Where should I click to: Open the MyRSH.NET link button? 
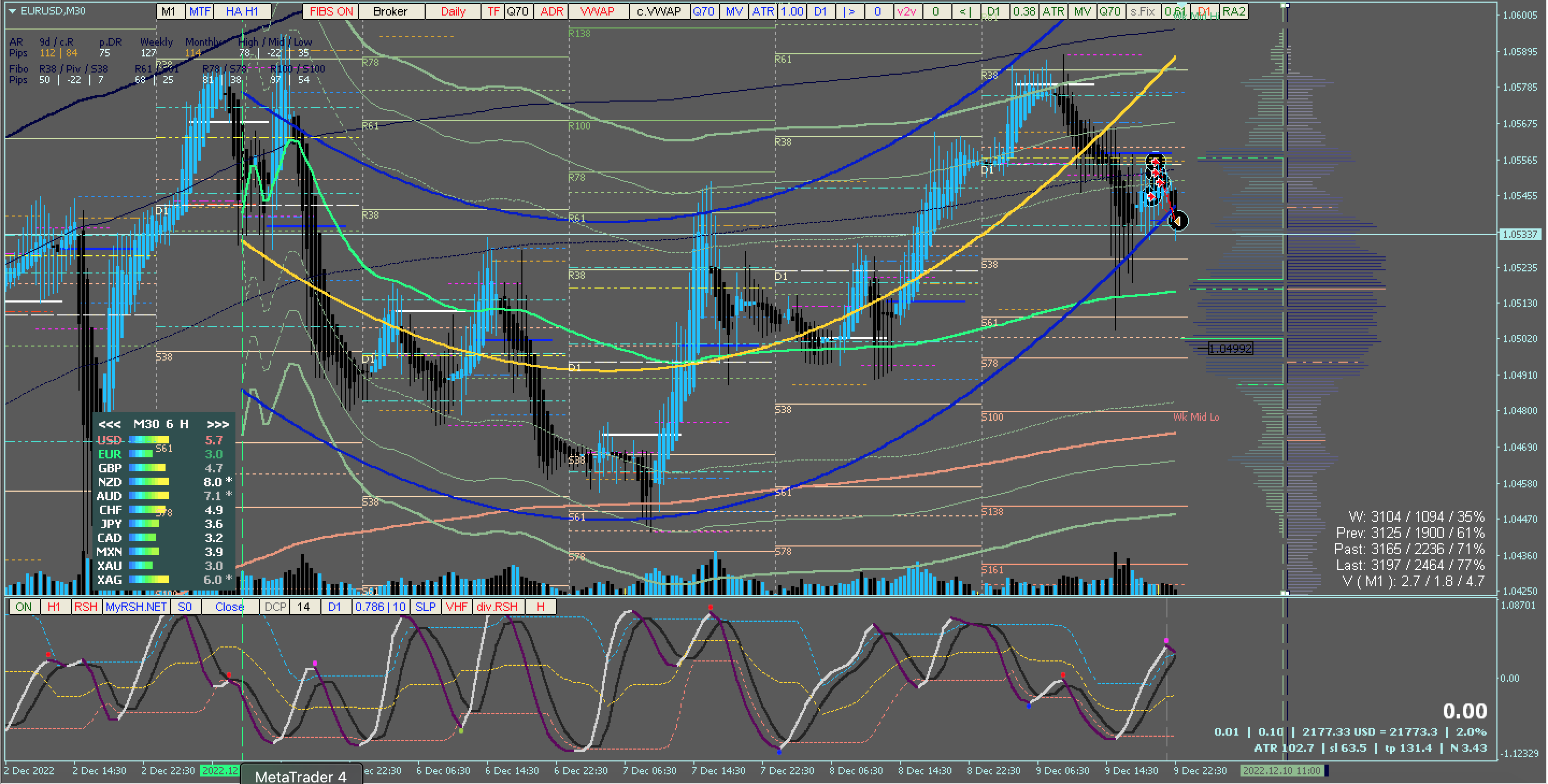(x=136, y=607)
